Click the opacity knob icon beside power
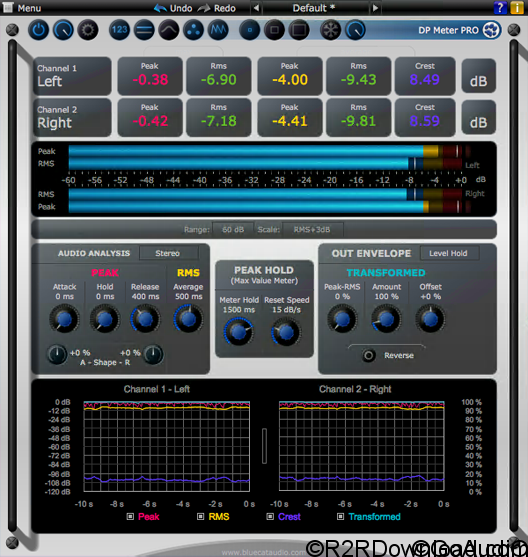Screen dimensions: 528x557 (x=63, y=30)
